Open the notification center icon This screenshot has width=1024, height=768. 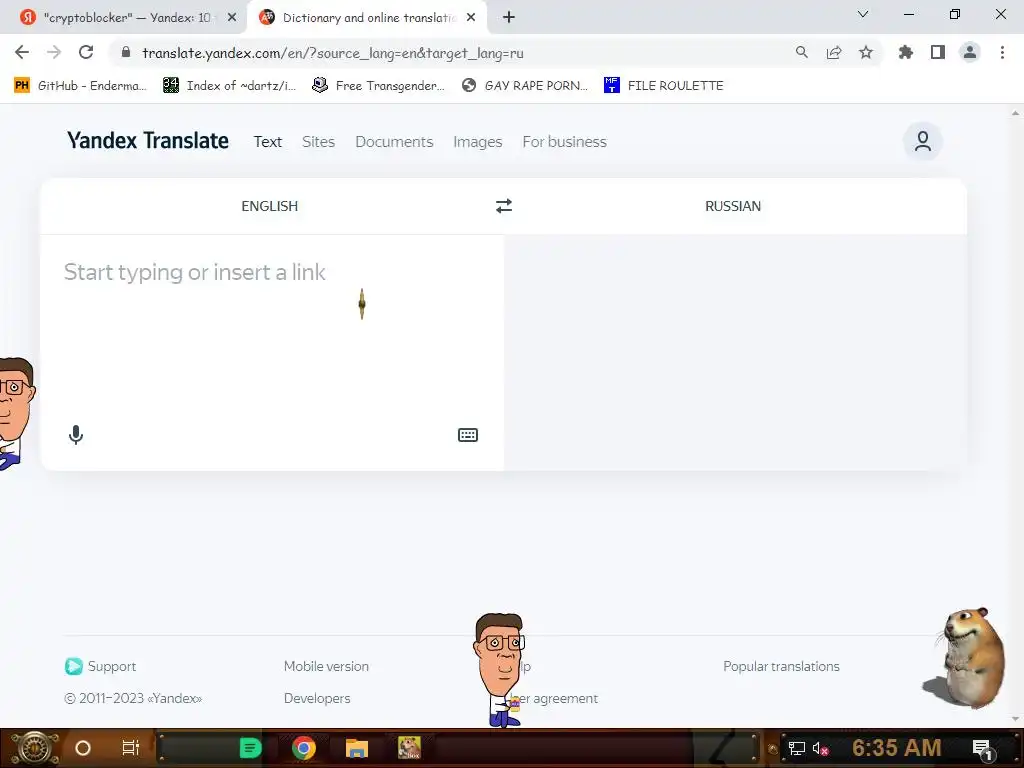983,749
